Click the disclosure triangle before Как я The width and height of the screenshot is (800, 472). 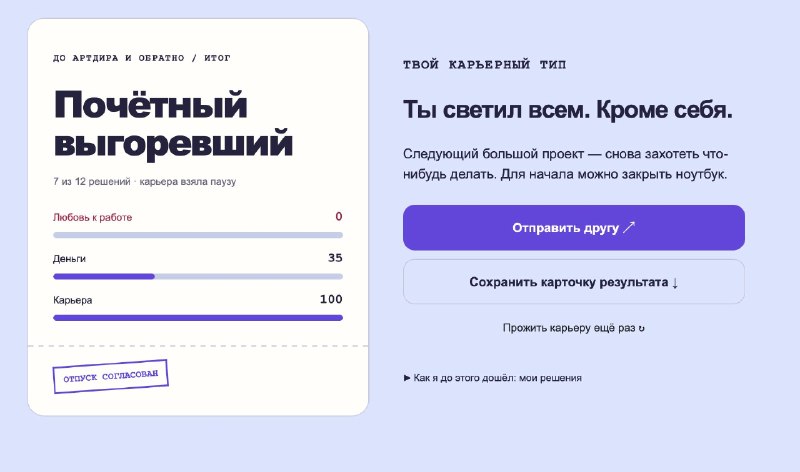pos(407,378)
